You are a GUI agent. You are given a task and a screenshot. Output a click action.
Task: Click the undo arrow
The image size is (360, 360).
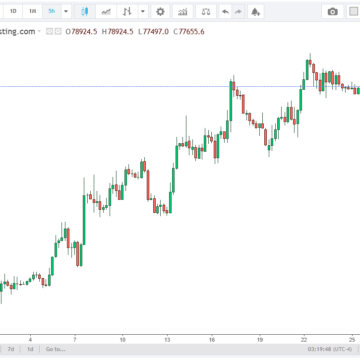(x=226, y=12)
